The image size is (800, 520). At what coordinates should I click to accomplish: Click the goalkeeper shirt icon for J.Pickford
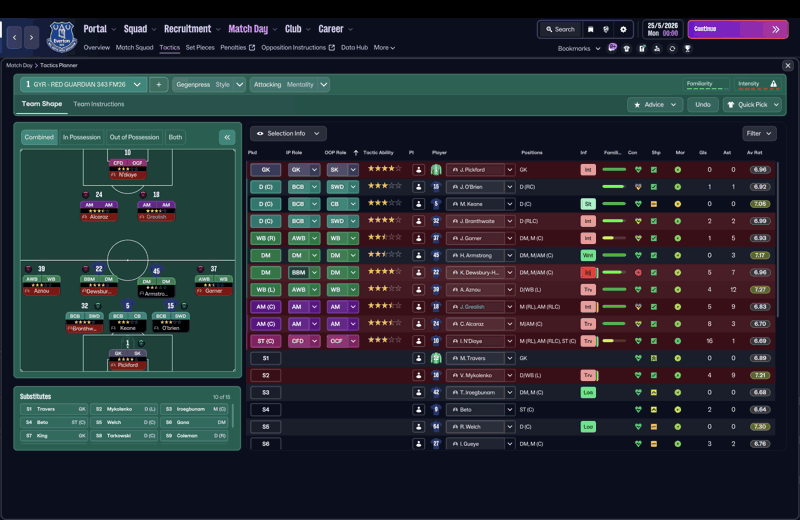(436, 169)
